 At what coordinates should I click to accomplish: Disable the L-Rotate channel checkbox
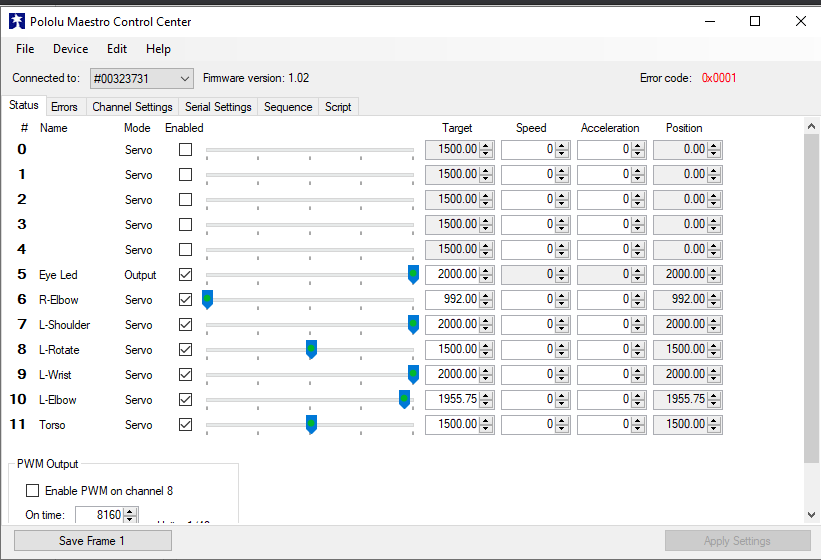click(x=185, y=350)
